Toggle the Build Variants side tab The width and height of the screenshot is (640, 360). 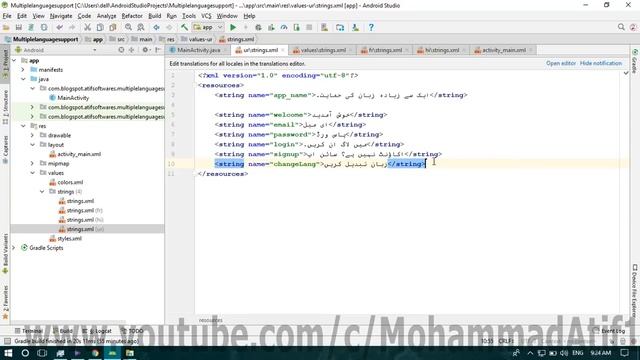pyautogui.click(x=5, y=253)
